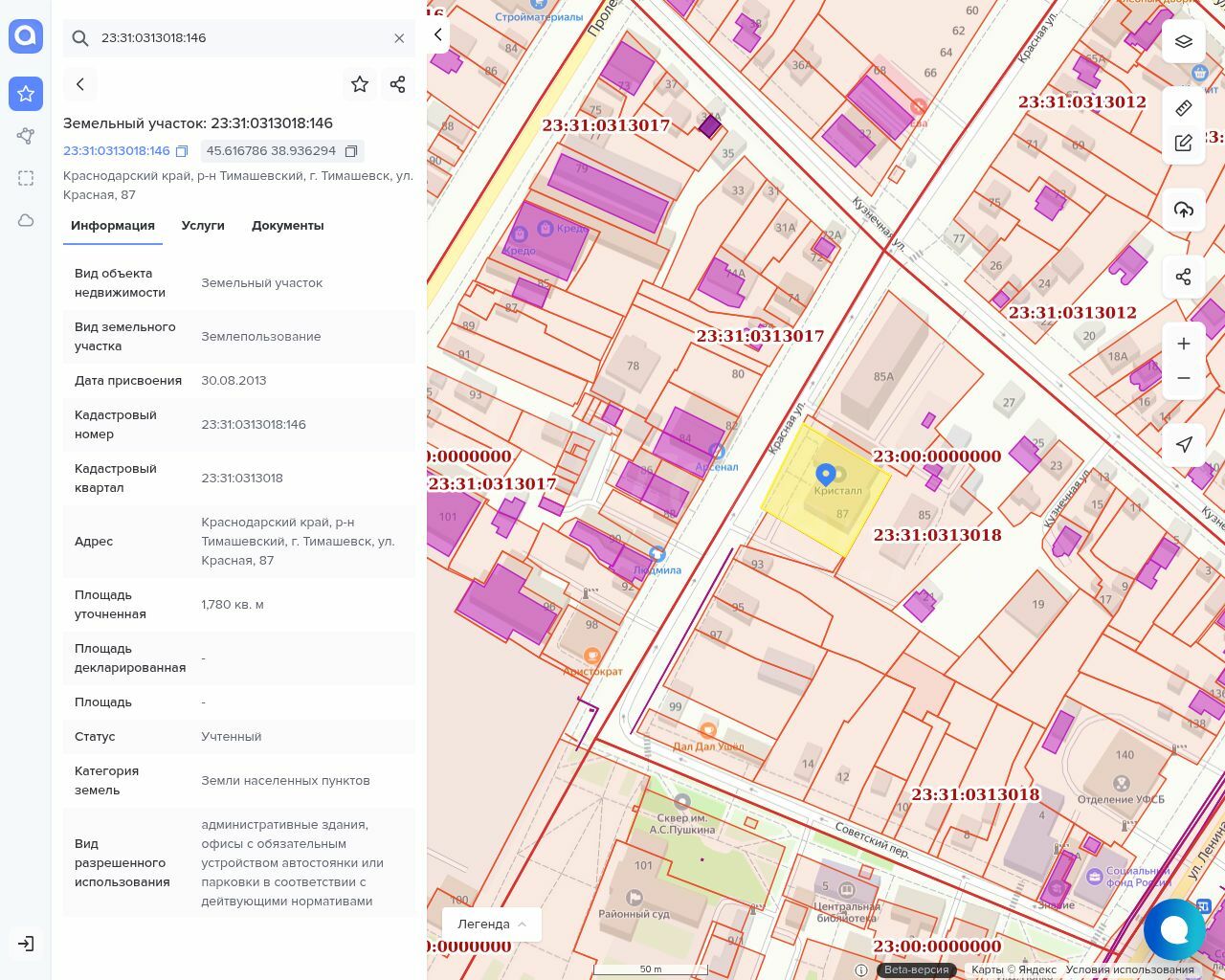Add the parcel to favorites with star

click(360, 84)
